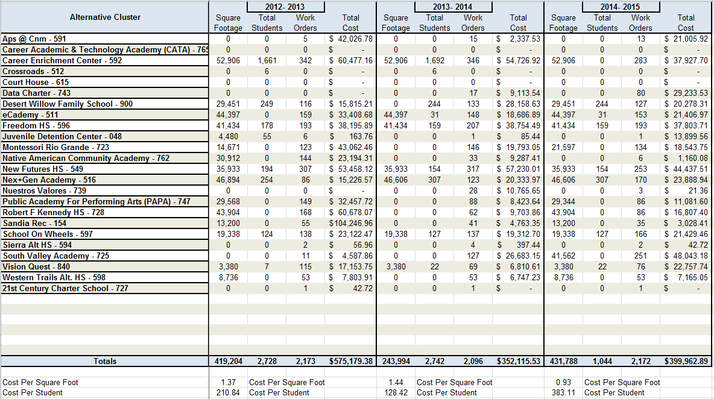Click the 2013-2014 year header box
Screen dimensions: 714x399
[453, 6]
